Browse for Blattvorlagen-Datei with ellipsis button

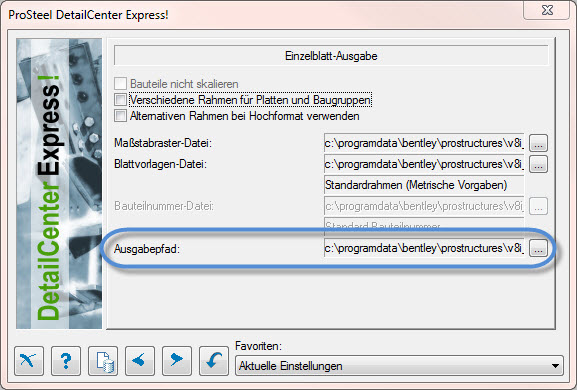pos(538,164)
